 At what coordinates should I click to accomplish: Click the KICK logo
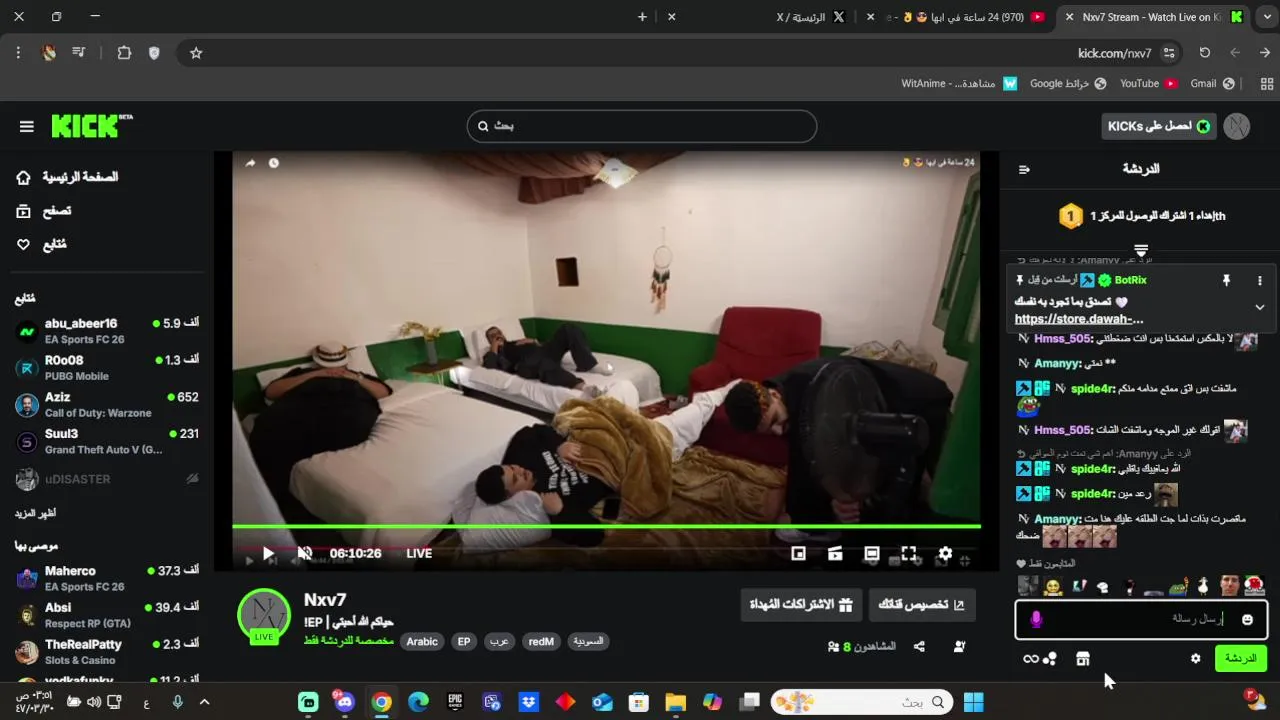(x=91, y=126)
